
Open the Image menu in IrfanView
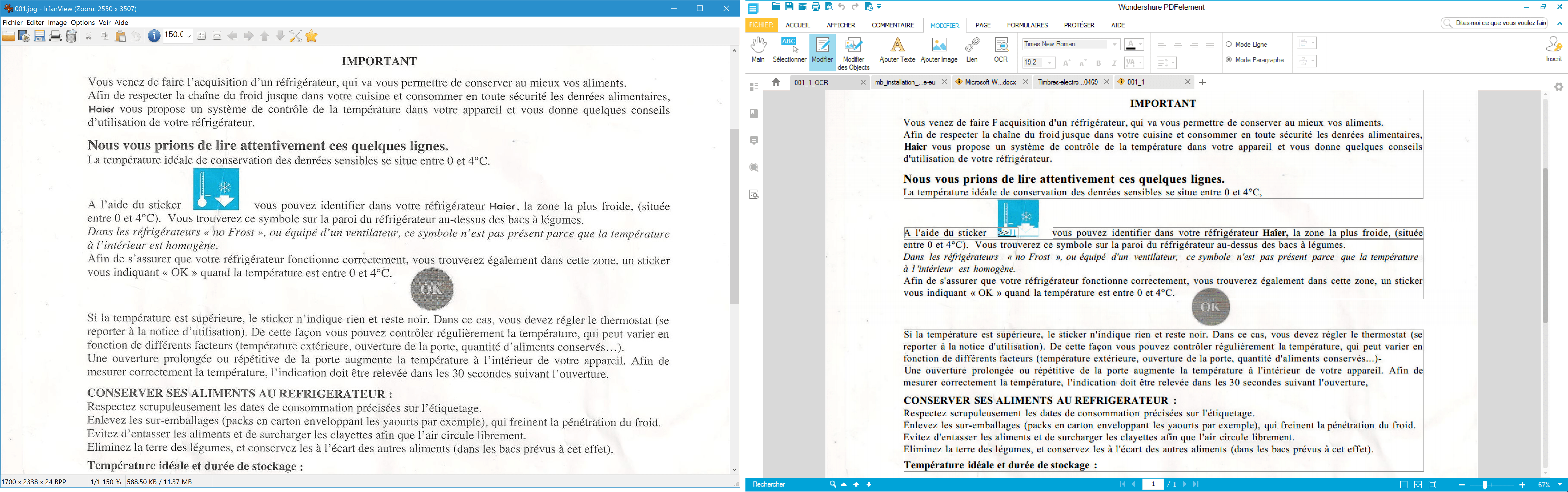click(x=57, y=23)
